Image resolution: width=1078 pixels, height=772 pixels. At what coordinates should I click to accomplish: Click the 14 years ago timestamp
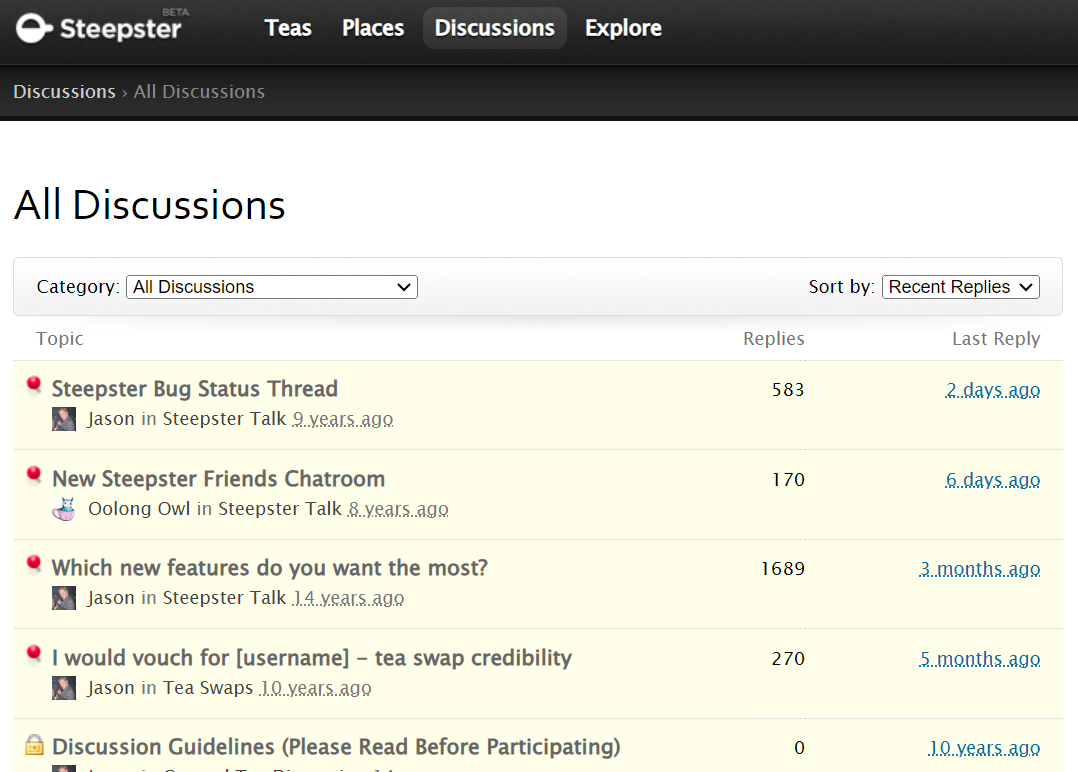point(349,598)
